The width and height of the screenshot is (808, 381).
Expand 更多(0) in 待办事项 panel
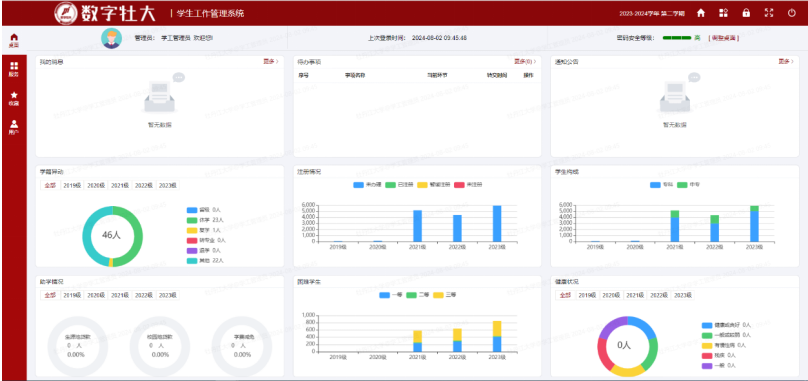click(x=525, y=61)
